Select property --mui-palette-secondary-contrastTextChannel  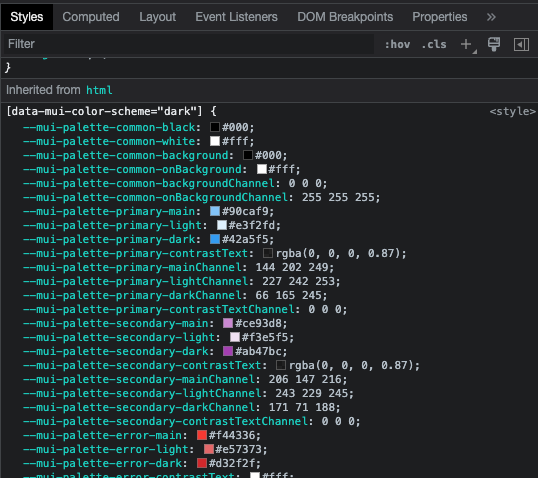click(165, 421)
